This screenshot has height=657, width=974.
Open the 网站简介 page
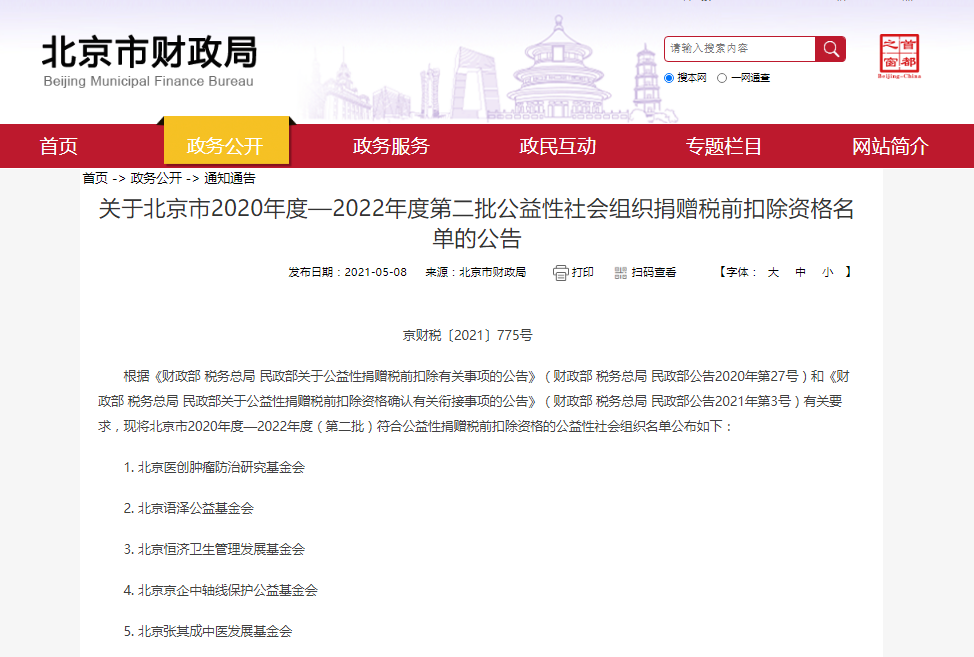(x=890, y=146)
